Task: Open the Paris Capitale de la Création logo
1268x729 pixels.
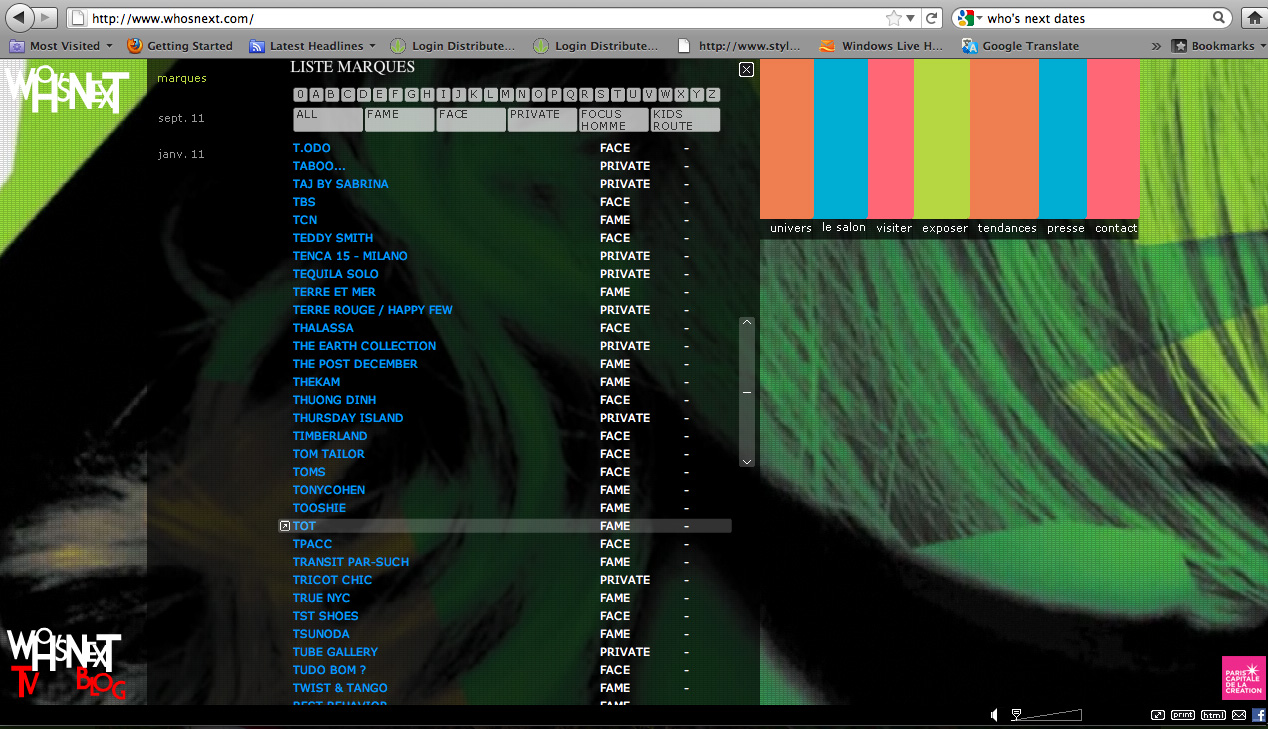Action: 1244,678
